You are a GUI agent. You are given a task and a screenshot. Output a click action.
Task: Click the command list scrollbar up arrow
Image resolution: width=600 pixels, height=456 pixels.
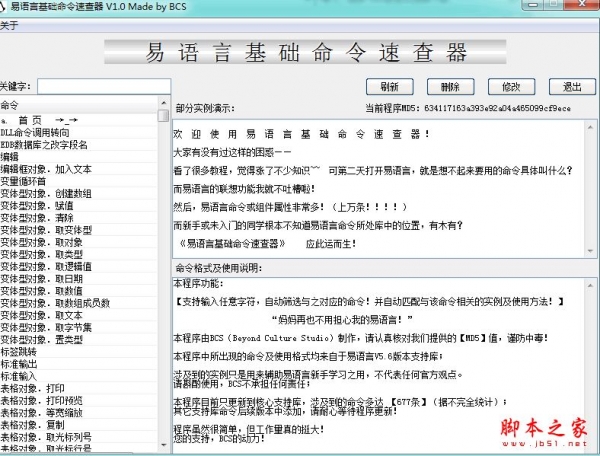164,105
